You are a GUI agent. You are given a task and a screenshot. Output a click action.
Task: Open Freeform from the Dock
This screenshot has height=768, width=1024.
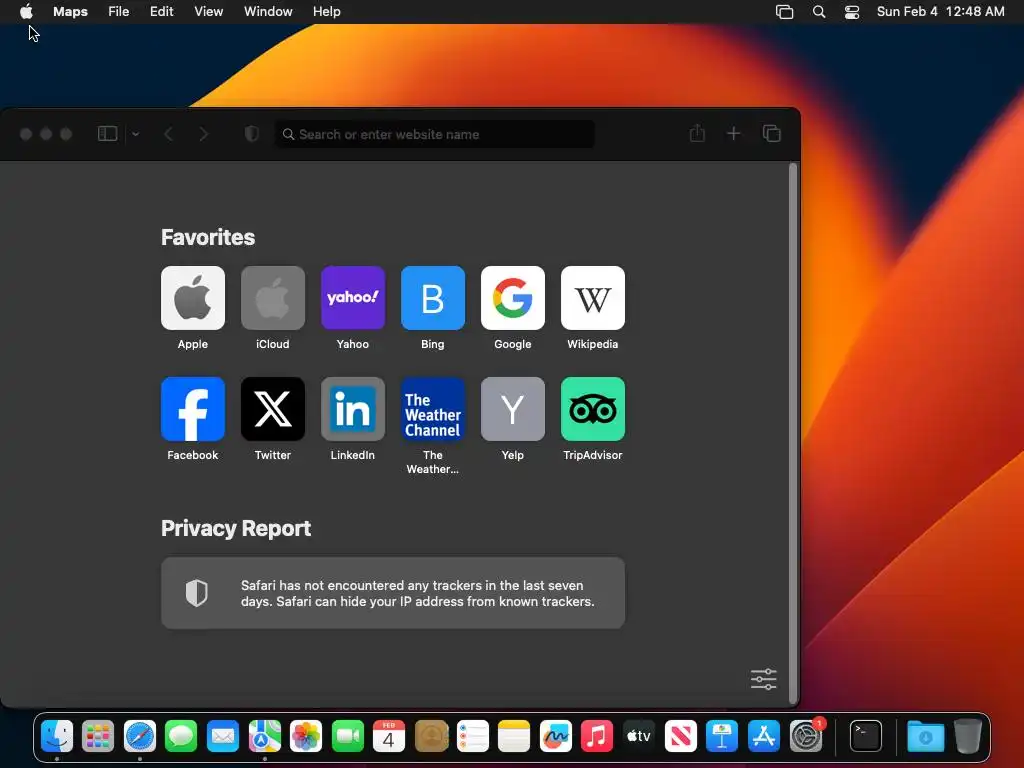point(556,736)
